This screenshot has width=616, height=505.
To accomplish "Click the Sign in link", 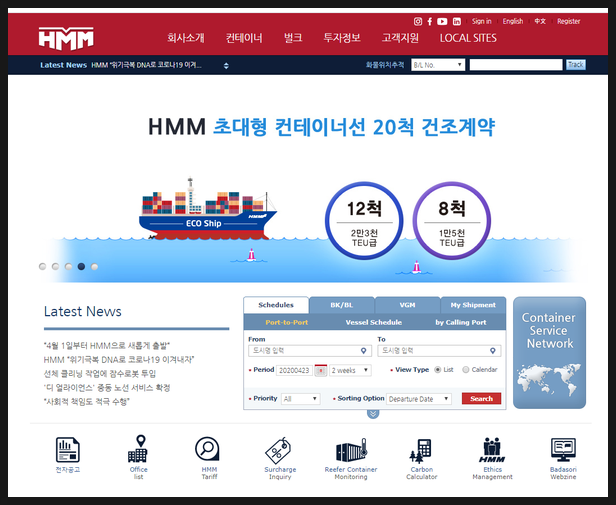I will pos(482,22).
